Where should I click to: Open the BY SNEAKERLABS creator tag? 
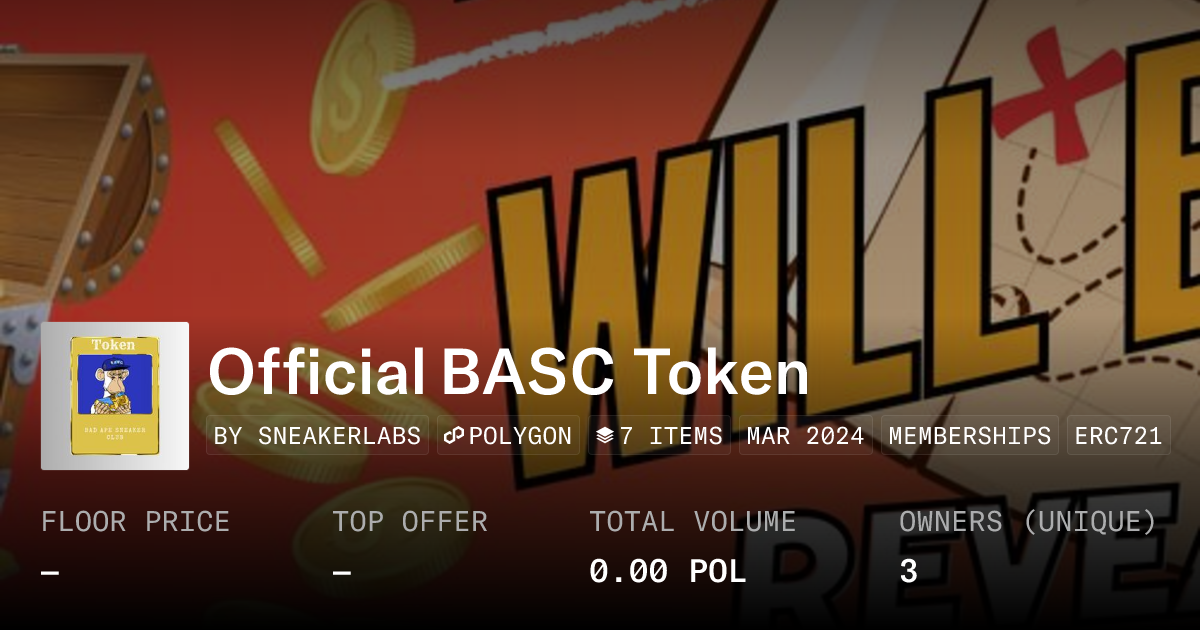click(x=317, y=436)
